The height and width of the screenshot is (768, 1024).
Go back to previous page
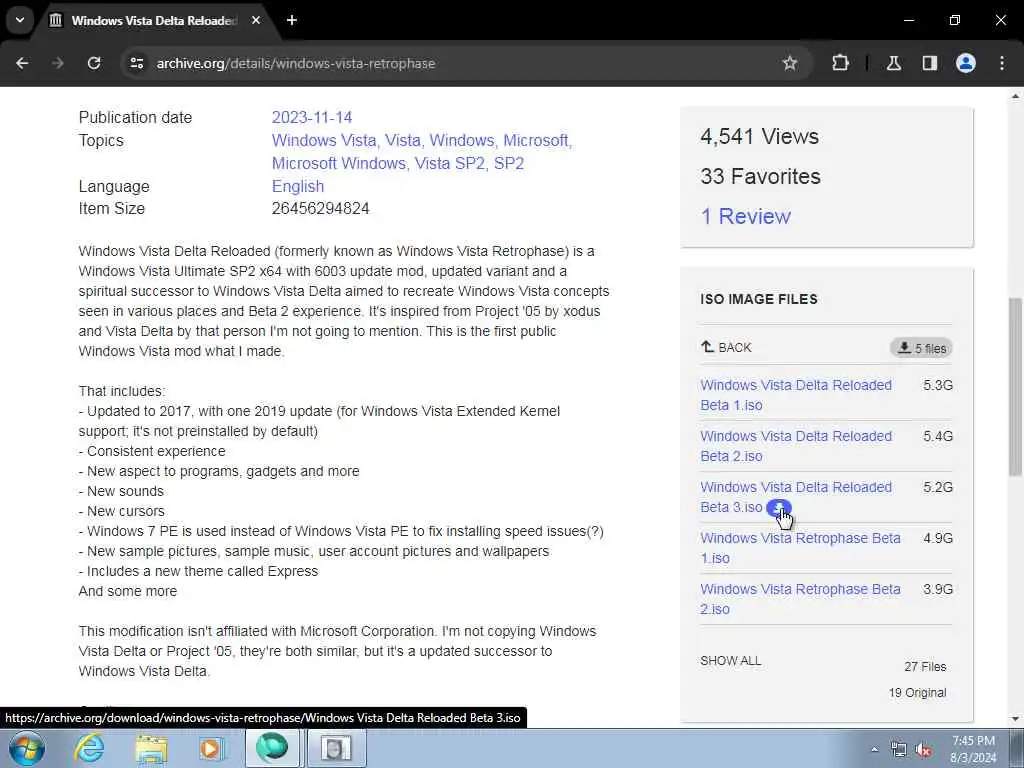22,63
